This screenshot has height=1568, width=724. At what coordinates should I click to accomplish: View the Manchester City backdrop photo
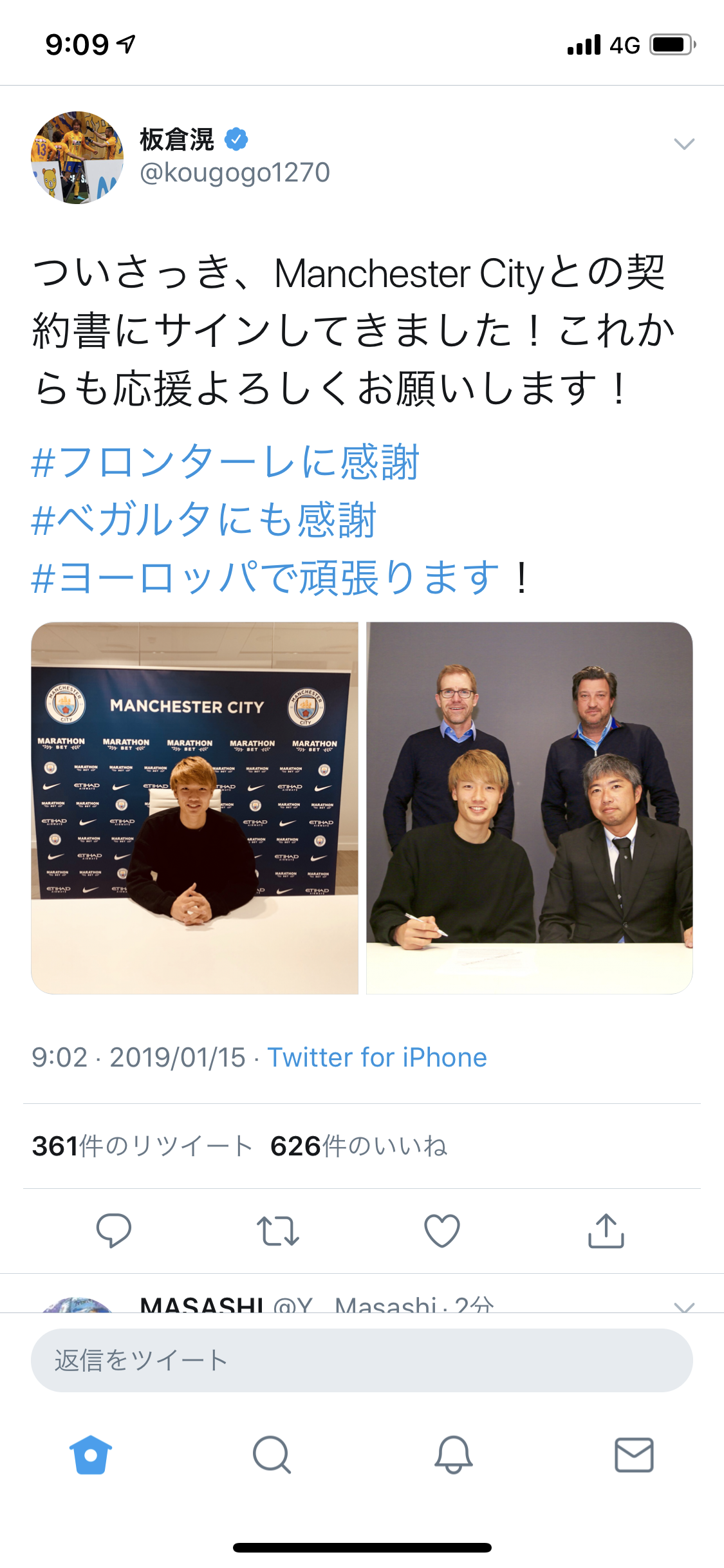click(x=195, y=808)
